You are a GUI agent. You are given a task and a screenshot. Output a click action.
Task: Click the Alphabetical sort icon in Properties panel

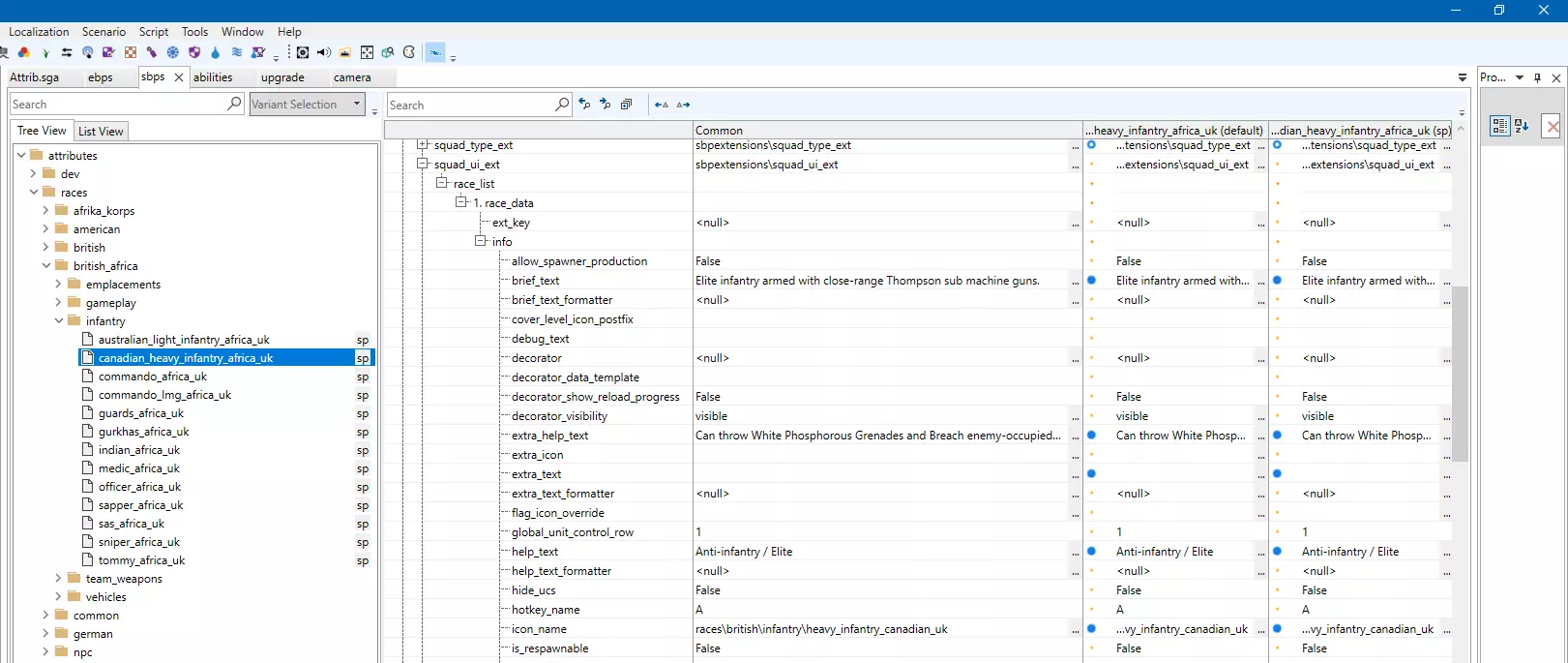click(1522, 126)
